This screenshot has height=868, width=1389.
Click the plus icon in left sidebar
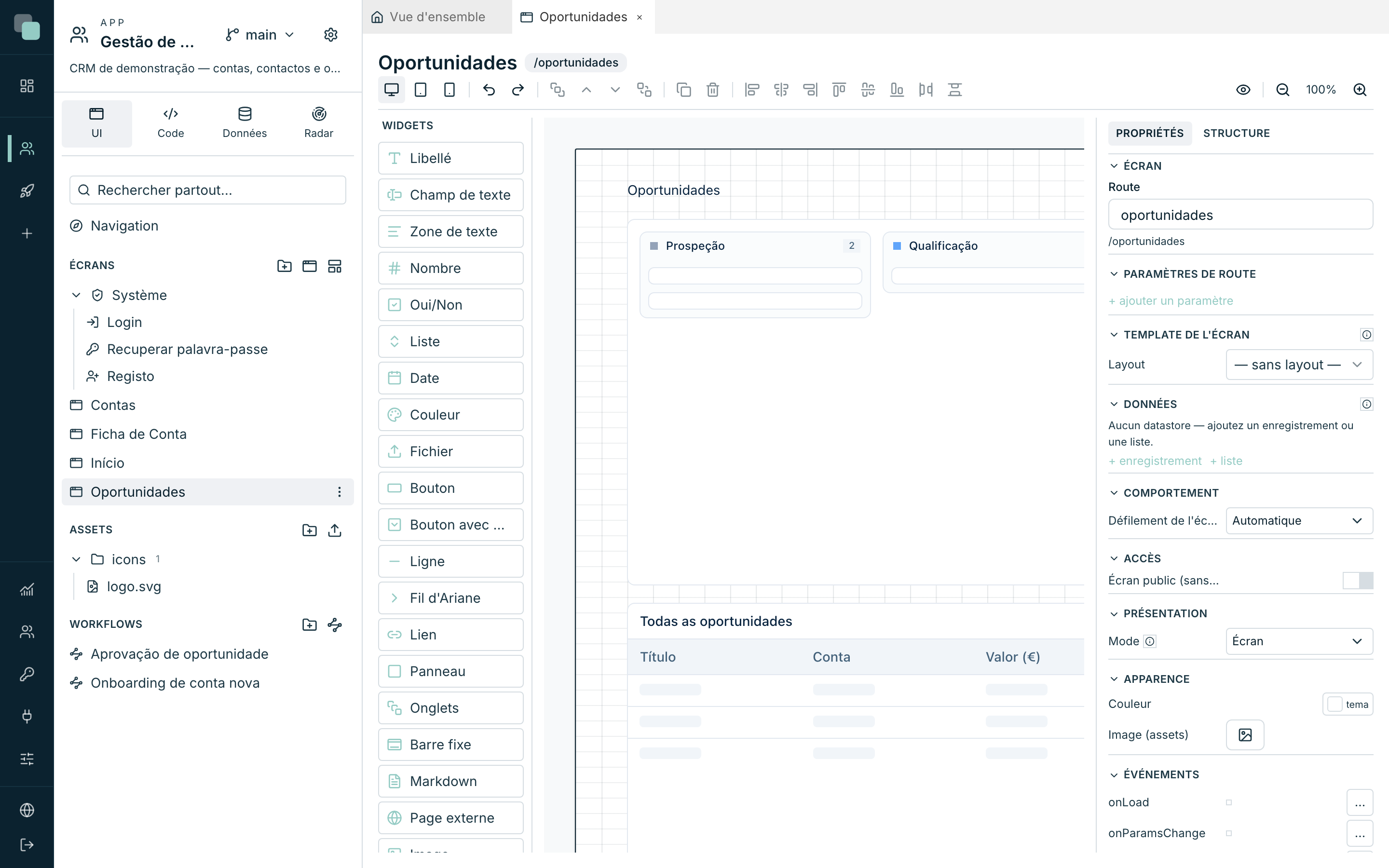[x=27, y=233]
